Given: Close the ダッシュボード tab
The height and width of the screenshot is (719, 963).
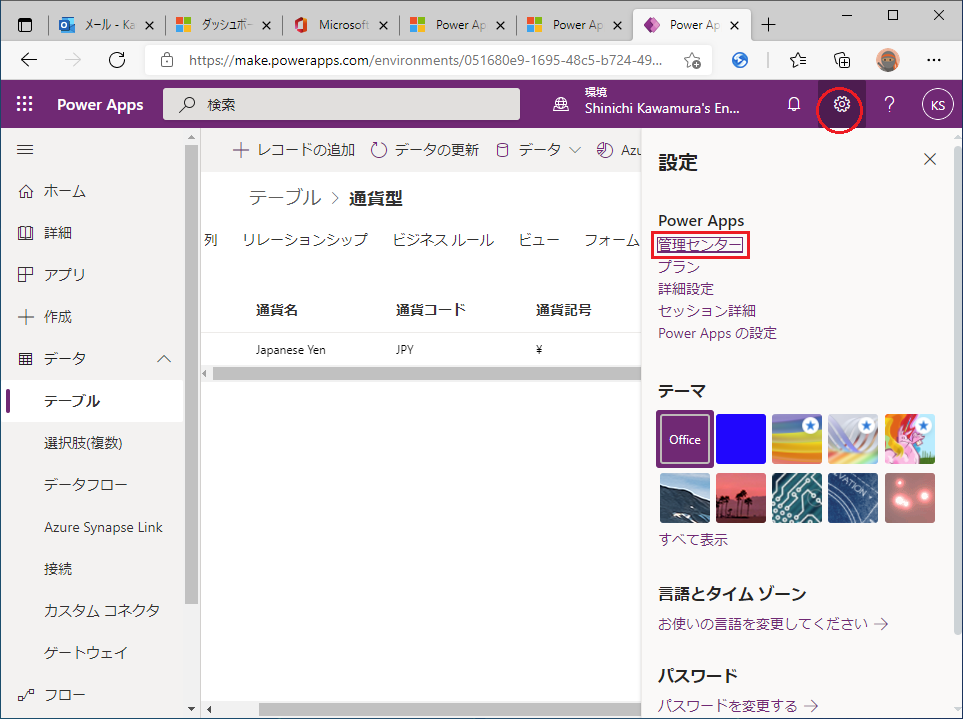Looking at the screenshot, I should (266, 25).
